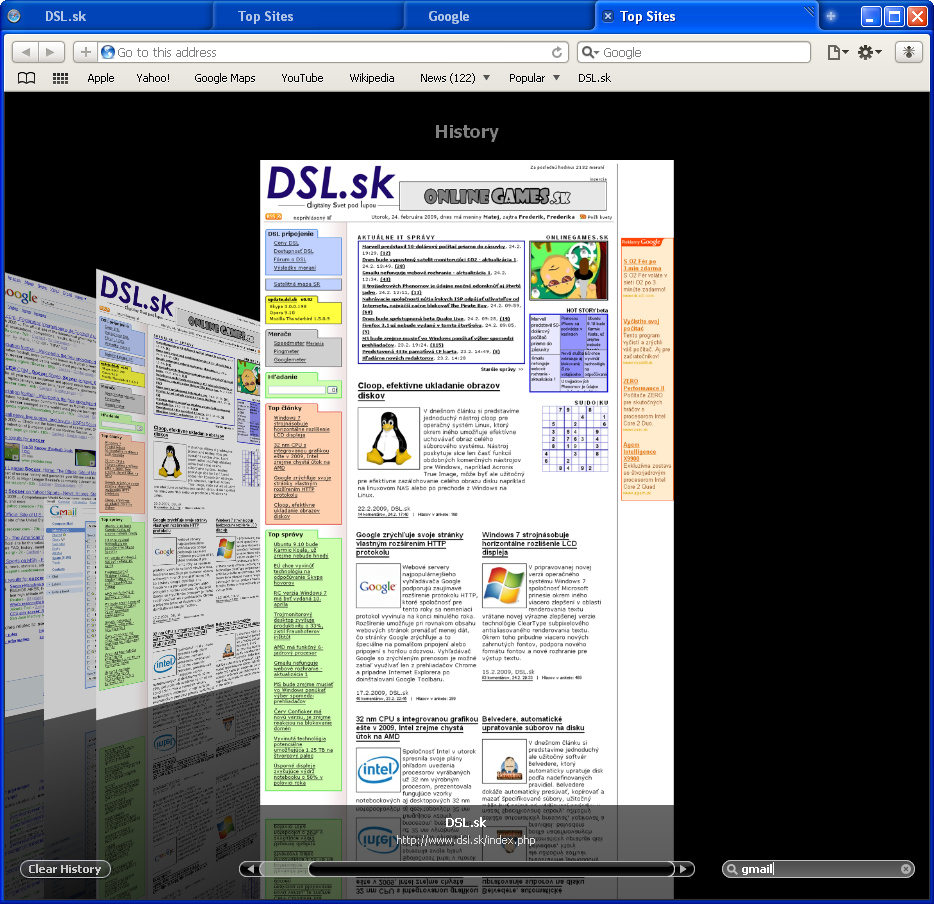This screenshot has height=904, width=934.
Task: Select the Google search results preview at far left
Action: coord(51,494)
